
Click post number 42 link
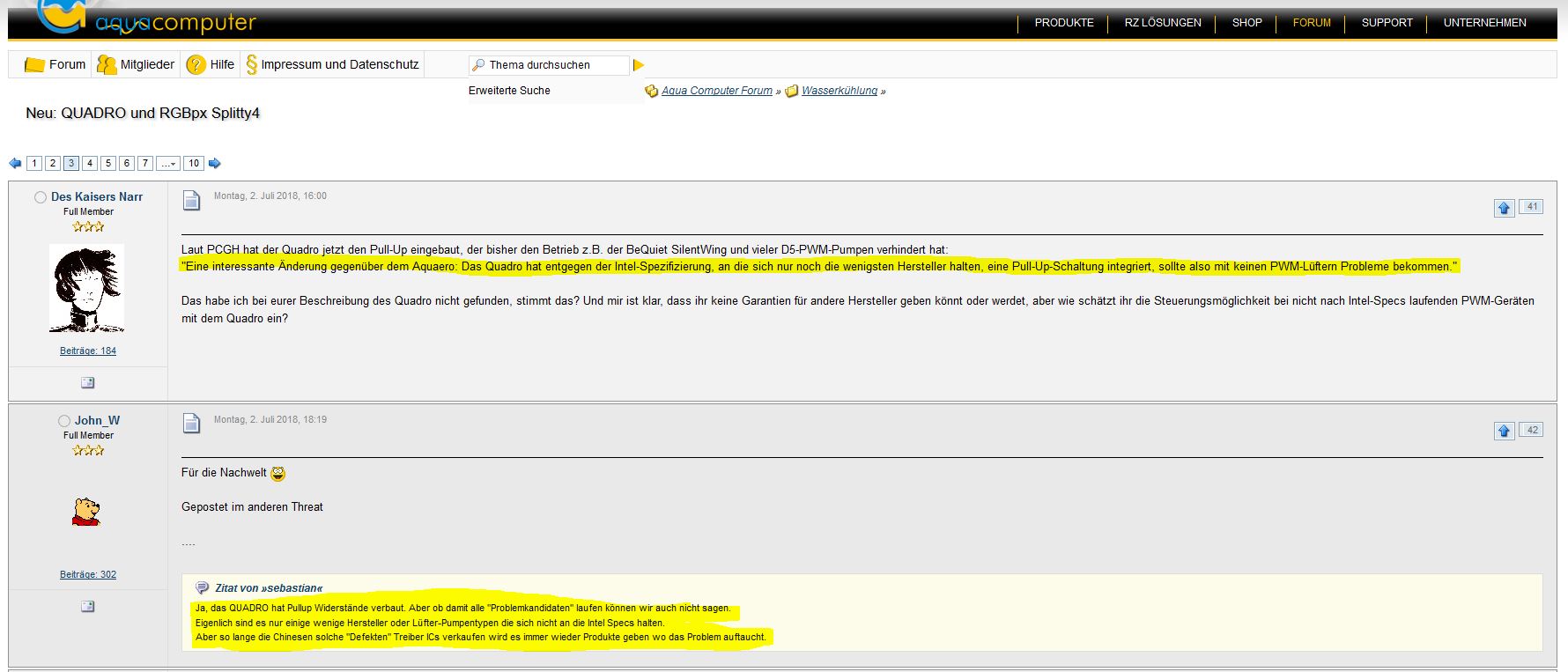pyautogui.click(x=1532, y=431)
